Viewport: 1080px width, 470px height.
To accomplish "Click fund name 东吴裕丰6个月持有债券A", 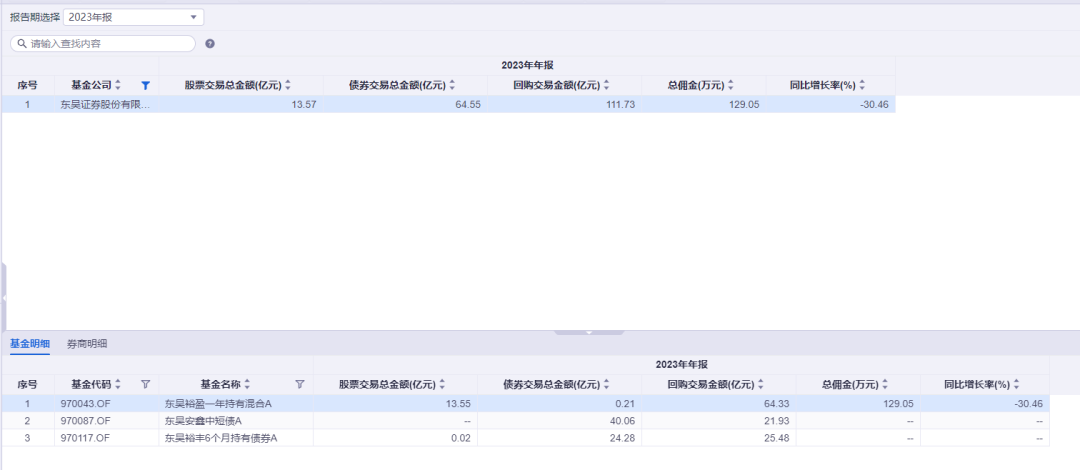I will [221, 438].
